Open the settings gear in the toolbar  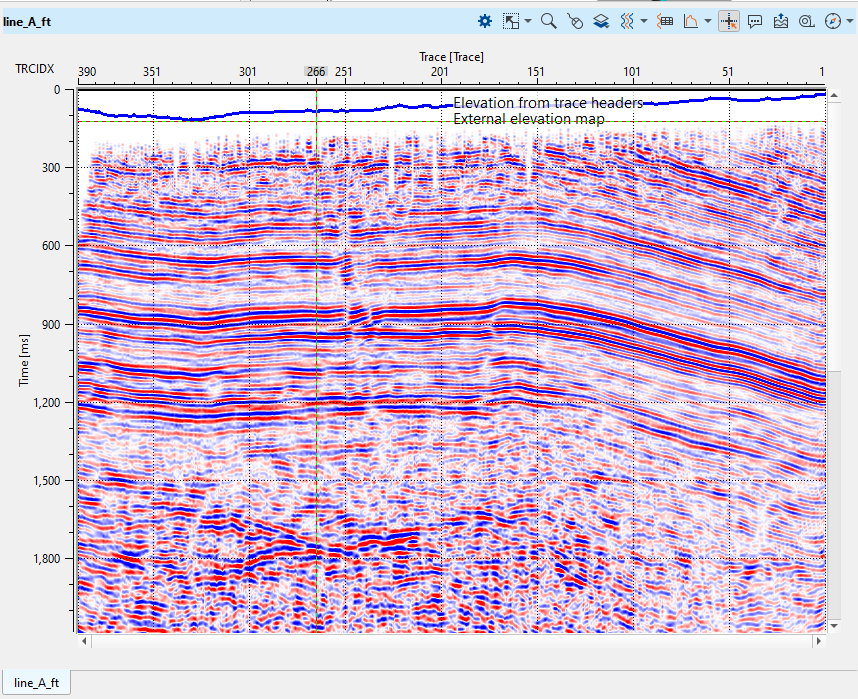click(x=485, y=21)
